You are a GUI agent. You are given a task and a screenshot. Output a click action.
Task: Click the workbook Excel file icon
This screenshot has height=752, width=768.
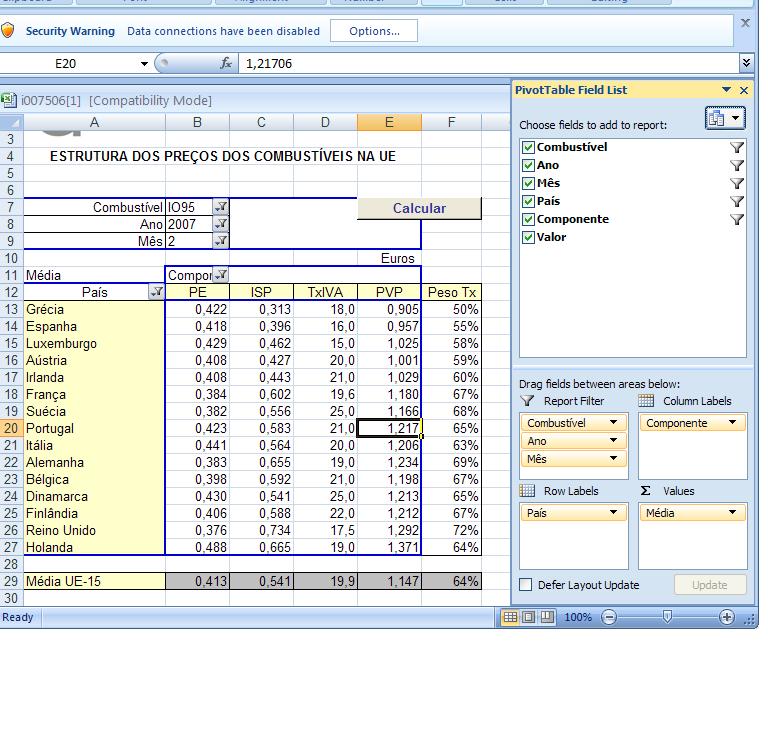click(x=8, y=100)
